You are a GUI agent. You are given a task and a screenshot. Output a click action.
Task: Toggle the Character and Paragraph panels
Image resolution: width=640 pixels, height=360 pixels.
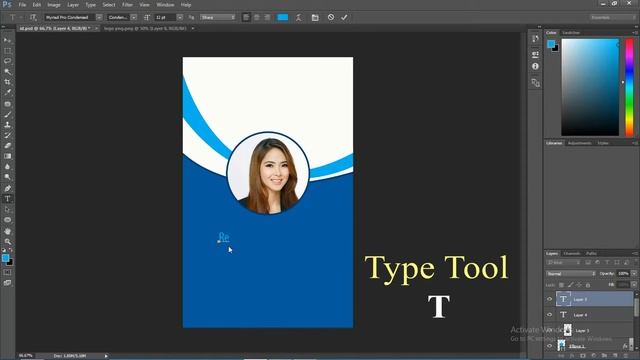[x=315, y=17]
